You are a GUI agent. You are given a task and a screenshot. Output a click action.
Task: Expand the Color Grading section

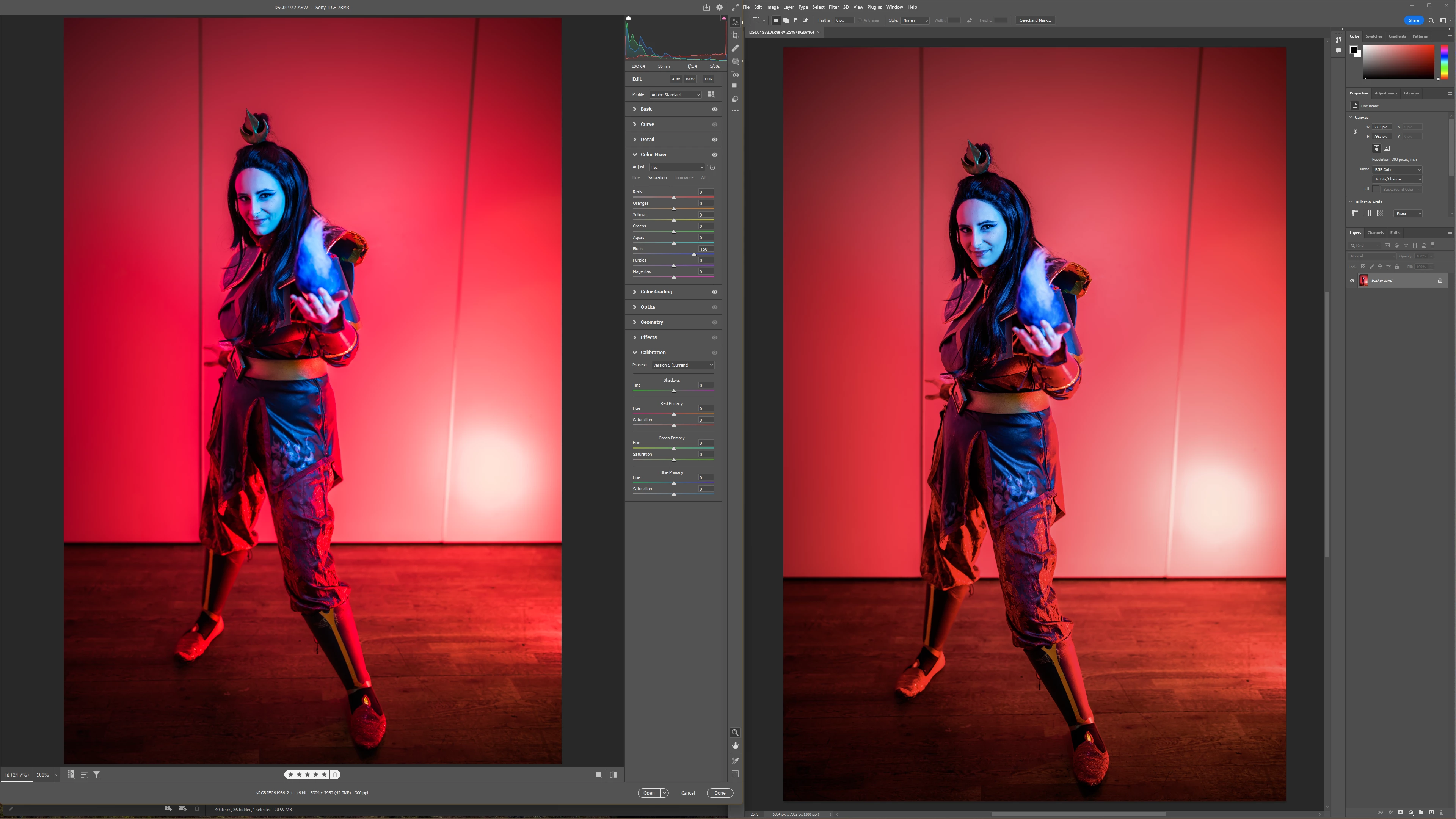point(656,292)
